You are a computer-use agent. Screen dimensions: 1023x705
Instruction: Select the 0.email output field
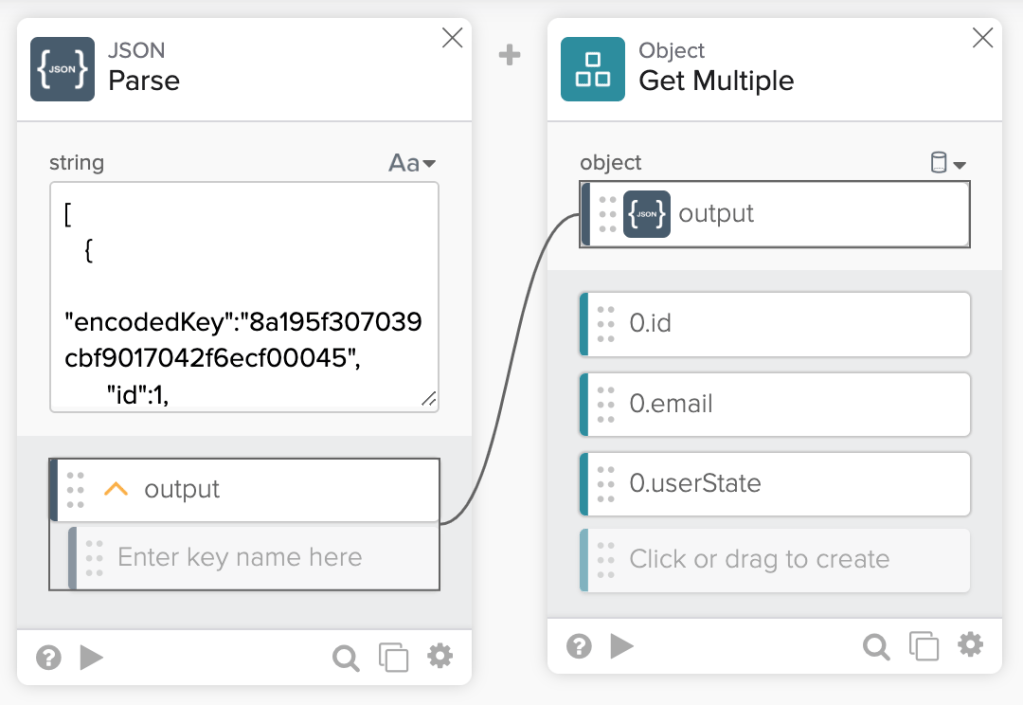coord(775,404)
